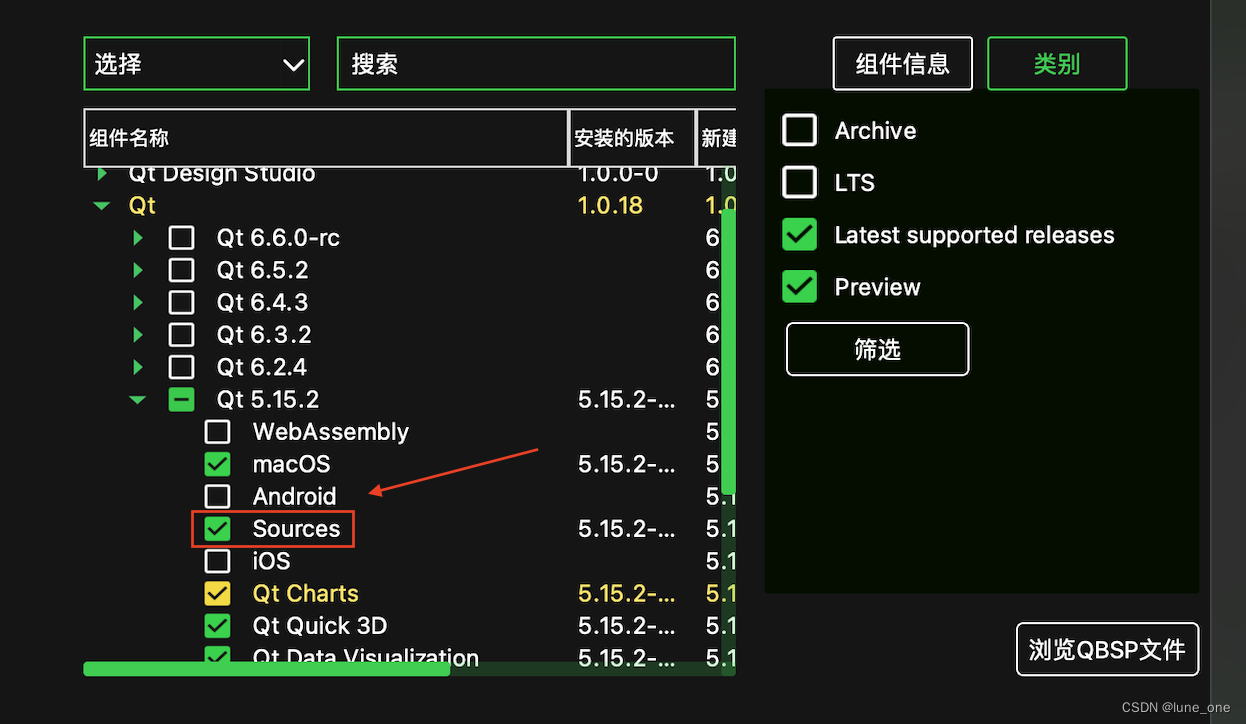Select the Qt 5.15.2 row label
The image size is (1246, 724).
[268, 400]
